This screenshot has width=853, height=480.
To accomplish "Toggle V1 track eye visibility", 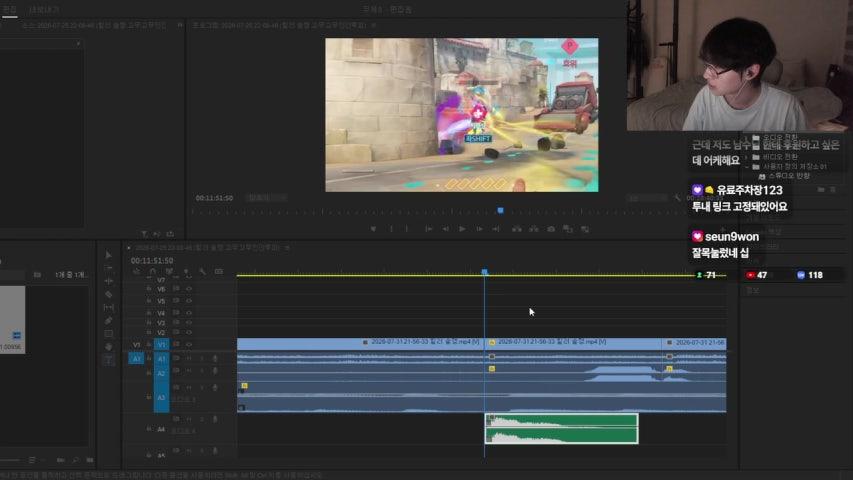I will [x=189, y=344].
